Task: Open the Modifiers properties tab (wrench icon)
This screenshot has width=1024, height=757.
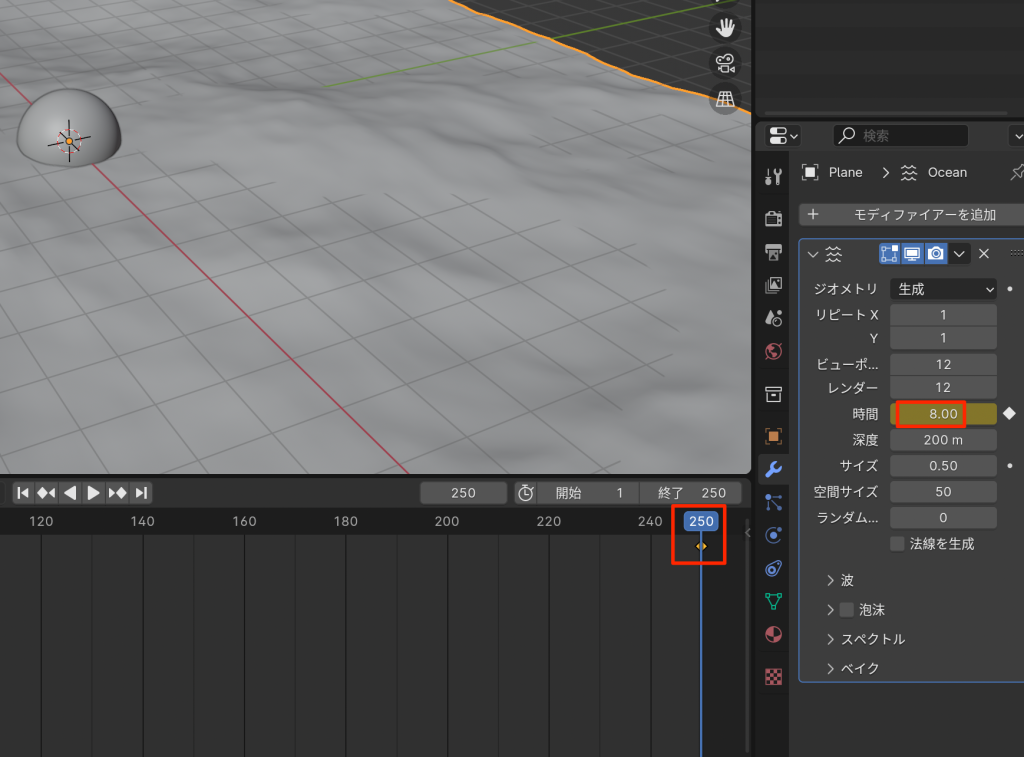Action: coord(773,469)
